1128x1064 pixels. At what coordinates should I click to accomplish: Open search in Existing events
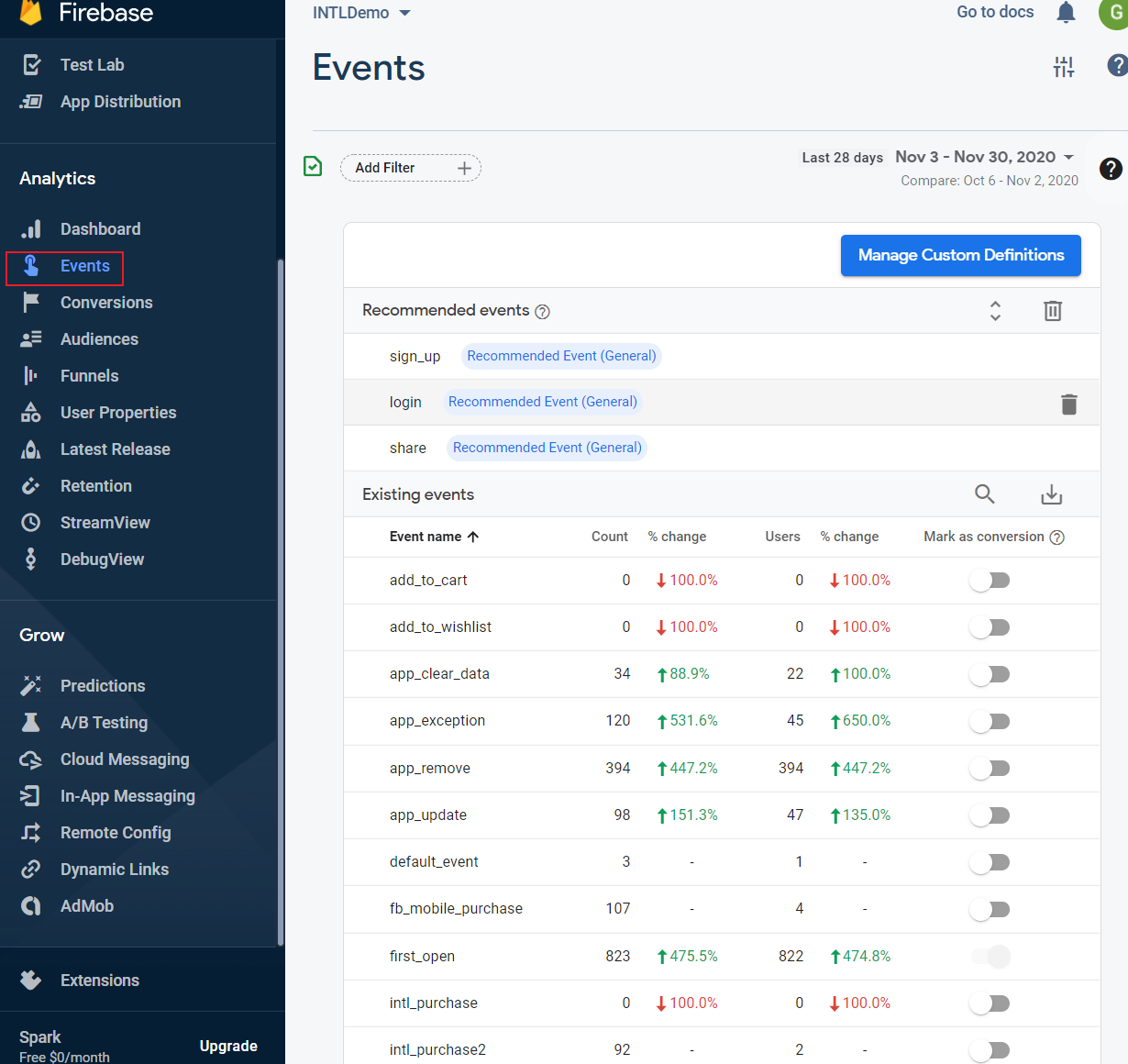tap(984, 493)
